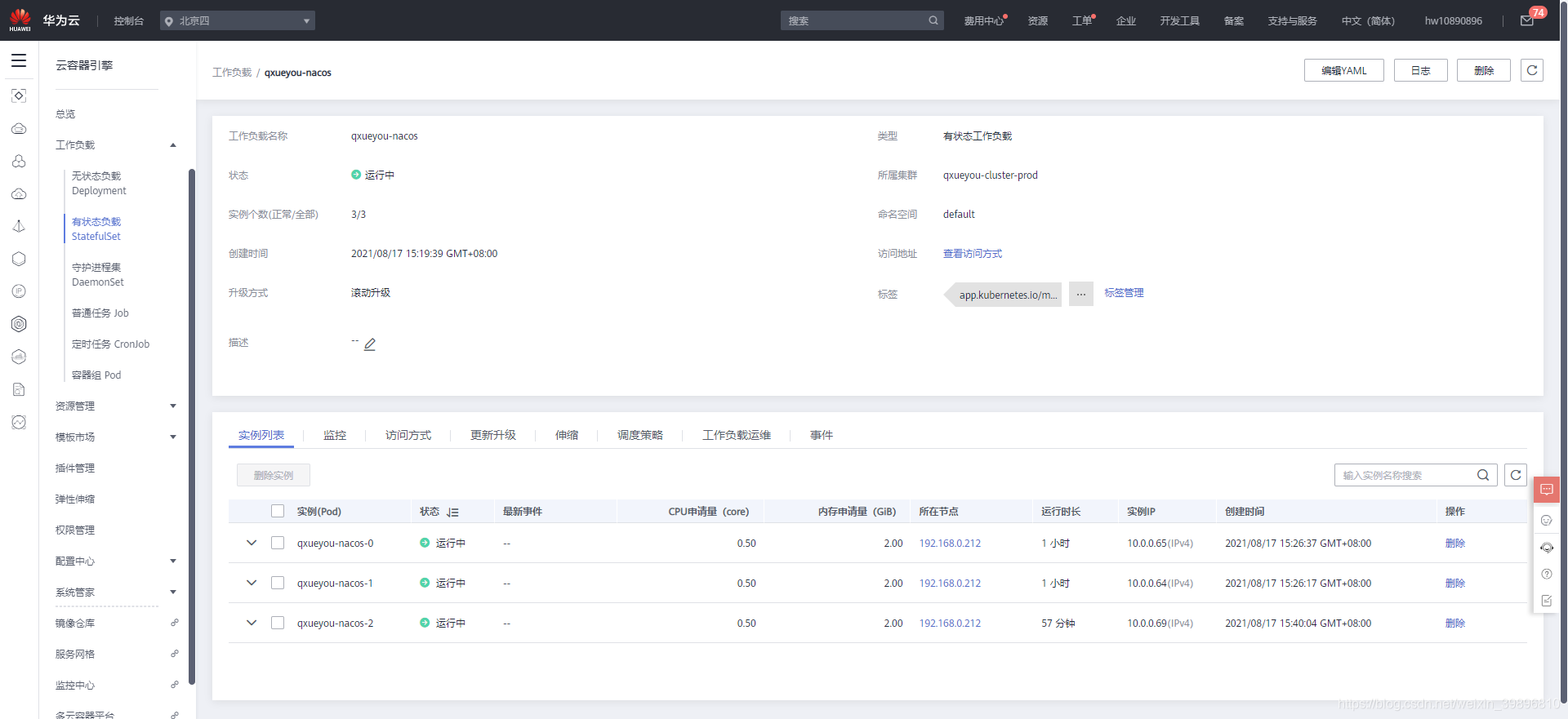Expand the 配置中心 sidebar section

pos(173,561)
